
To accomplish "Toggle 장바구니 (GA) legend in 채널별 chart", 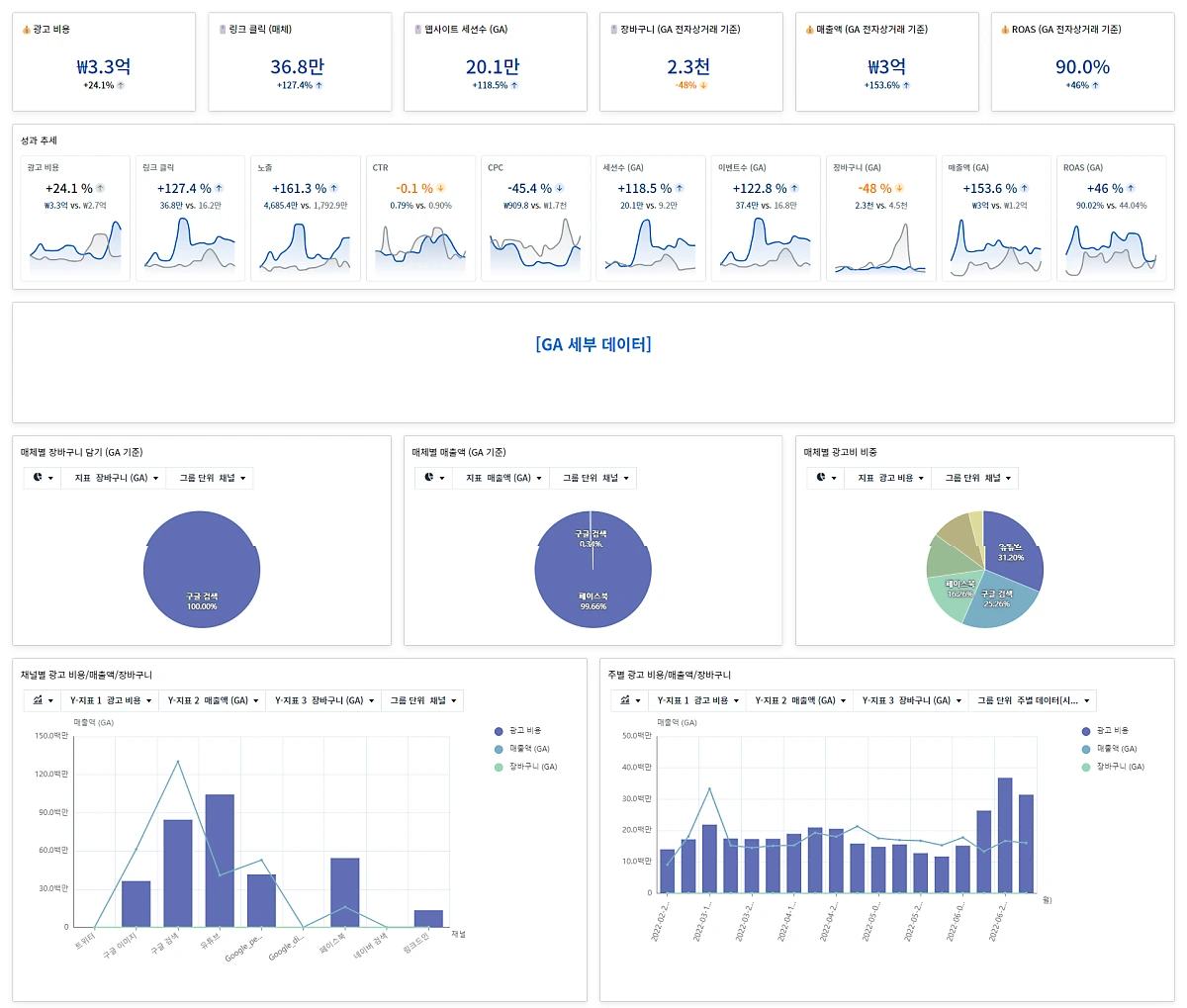I will (525, 767).
